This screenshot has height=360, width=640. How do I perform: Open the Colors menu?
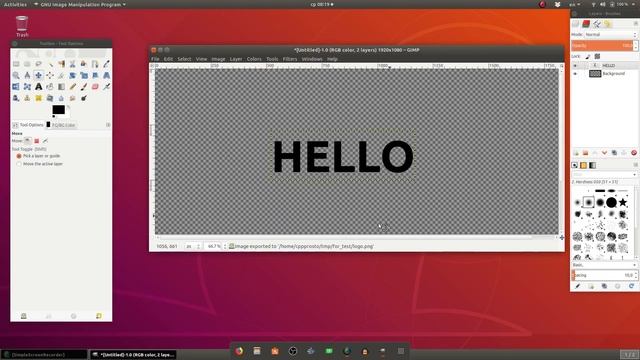point(254,59)
